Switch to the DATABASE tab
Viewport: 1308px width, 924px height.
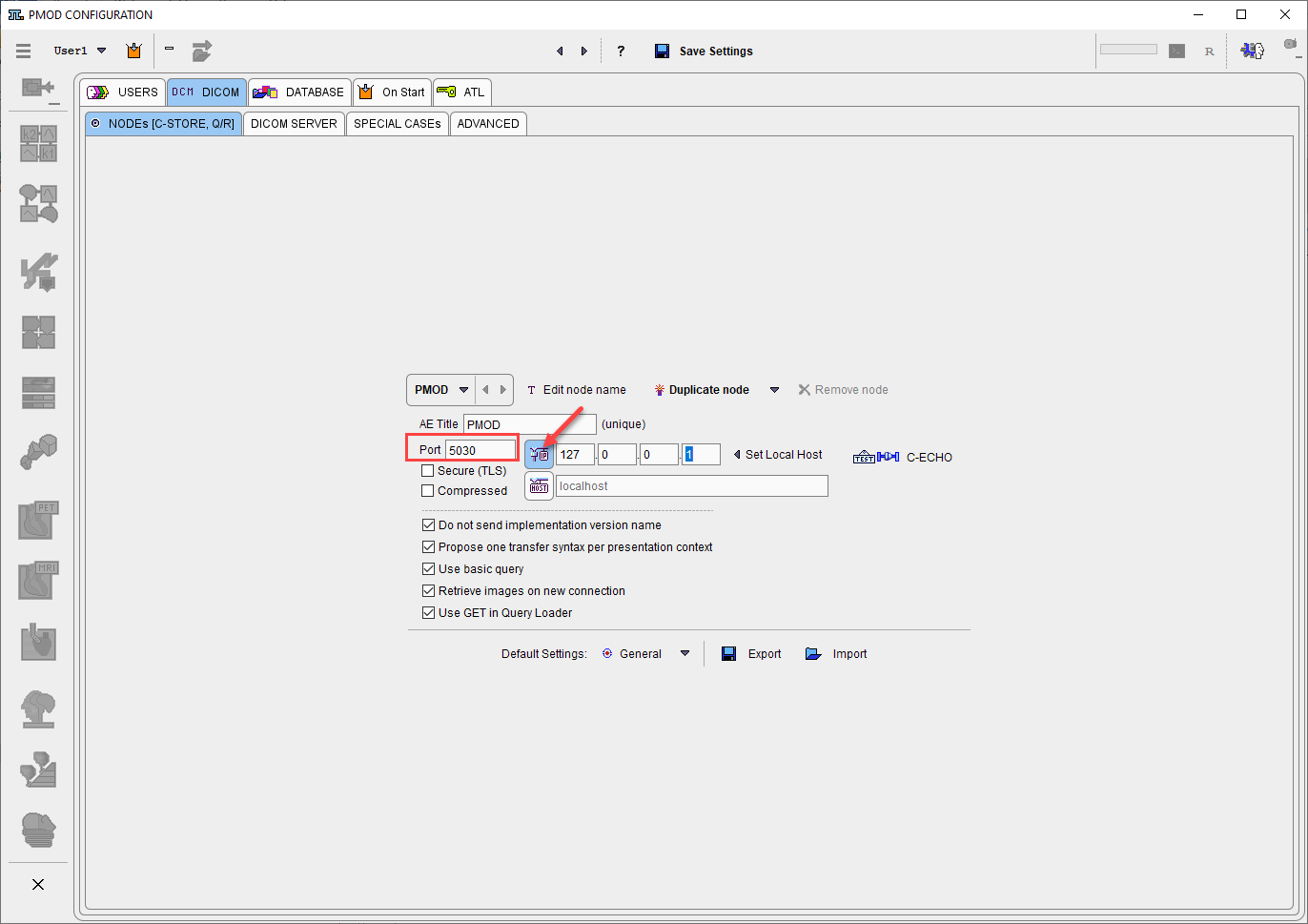[x=299, y=92]
